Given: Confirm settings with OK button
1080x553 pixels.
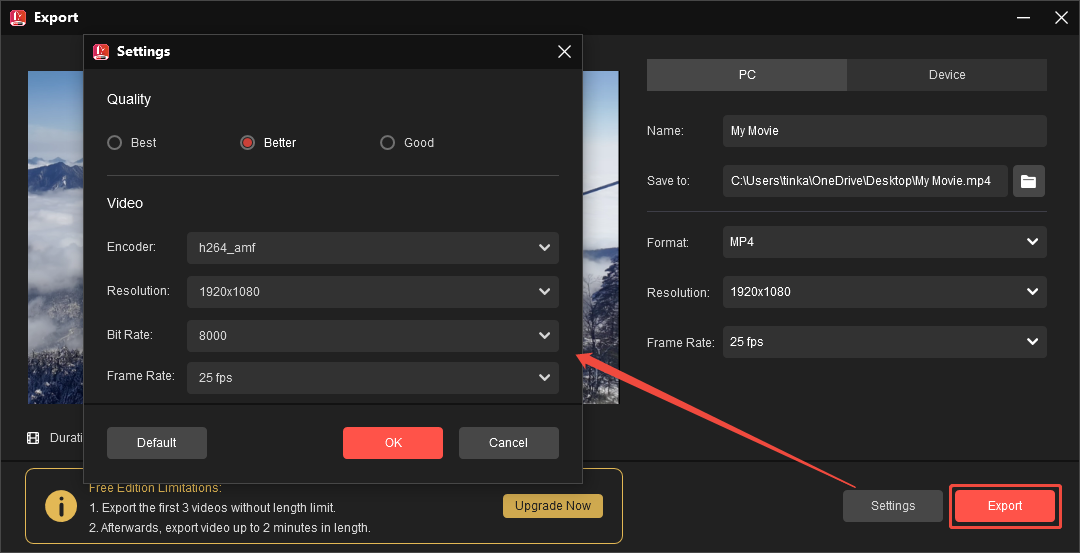Looking at the screenshot, I should click(393, 443).
